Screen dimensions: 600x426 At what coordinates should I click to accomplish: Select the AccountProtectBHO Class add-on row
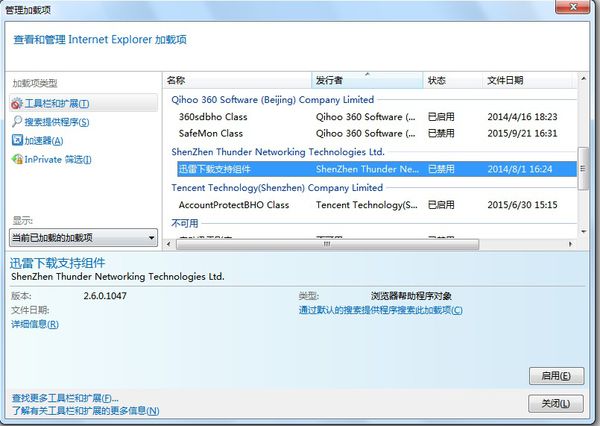377,205
